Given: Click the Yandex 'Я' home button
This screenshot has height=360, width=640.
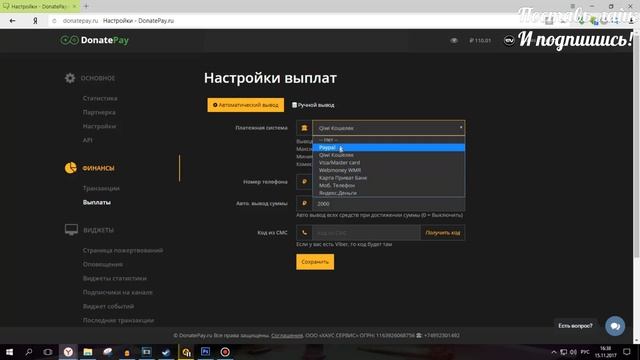Looking at the screenshot, I should (x=35, y=20).
